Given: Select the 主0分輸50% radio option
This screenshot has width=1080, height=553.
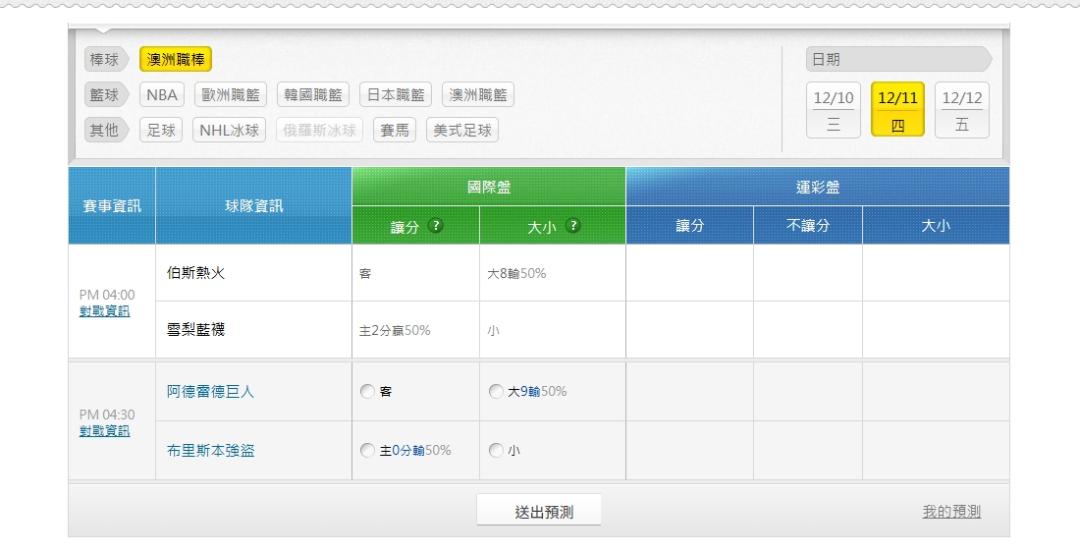Looking at the screenshot, I should click(x=367, y=450).
